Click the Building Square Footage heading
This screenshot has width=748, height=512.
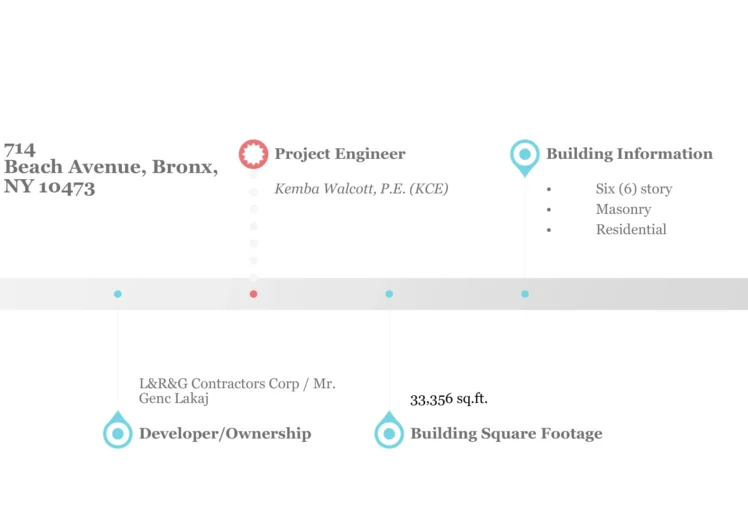(506, 434)
